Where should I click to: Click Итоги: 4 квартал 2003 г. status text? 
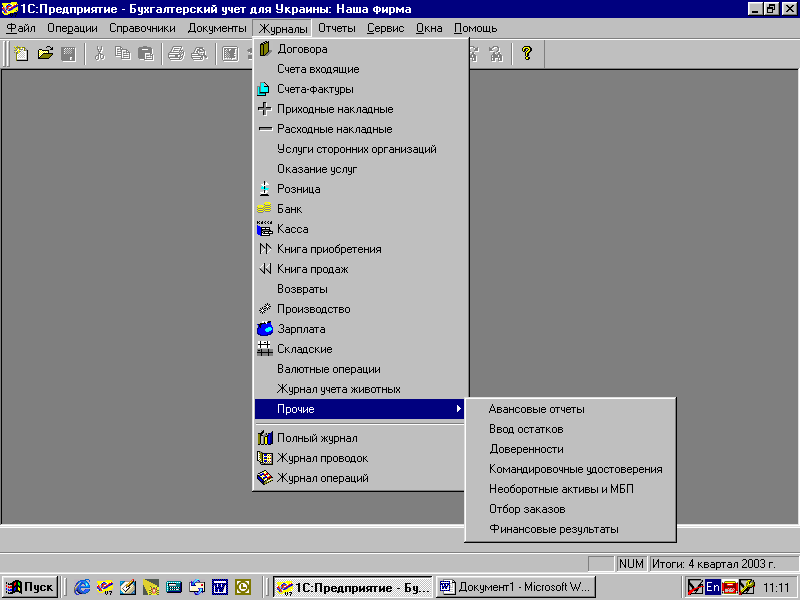pos(714,564)
